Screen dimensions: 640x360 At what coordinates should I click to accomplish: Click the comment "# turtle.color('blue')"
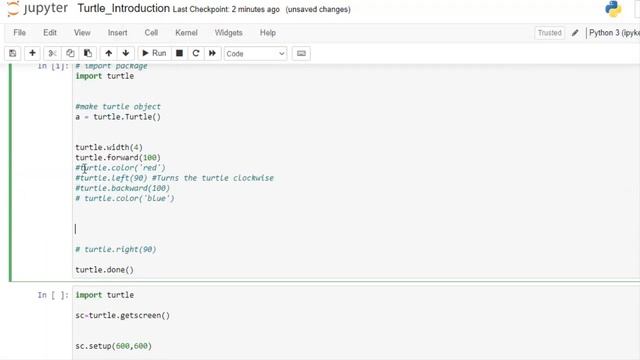125,198
